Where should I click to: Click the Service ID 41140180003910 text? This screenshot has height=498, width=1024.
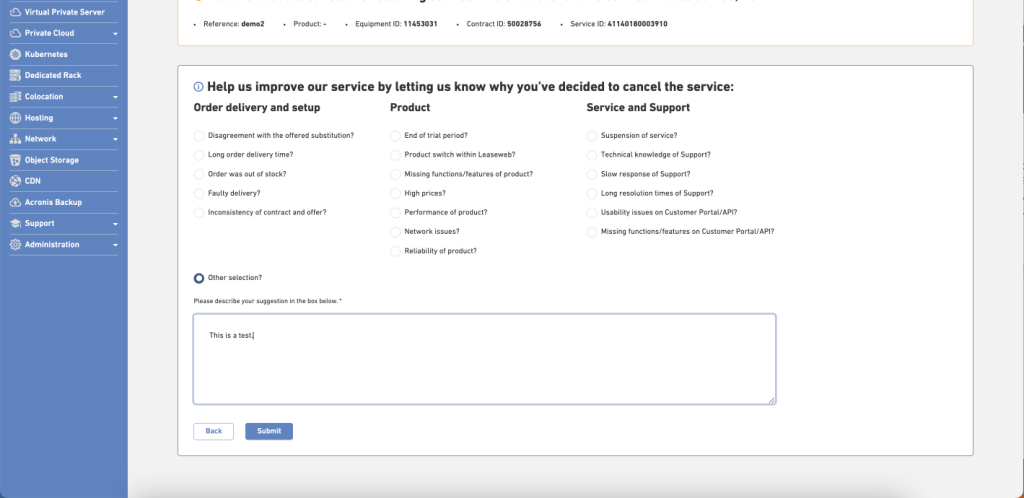point(618,24)
